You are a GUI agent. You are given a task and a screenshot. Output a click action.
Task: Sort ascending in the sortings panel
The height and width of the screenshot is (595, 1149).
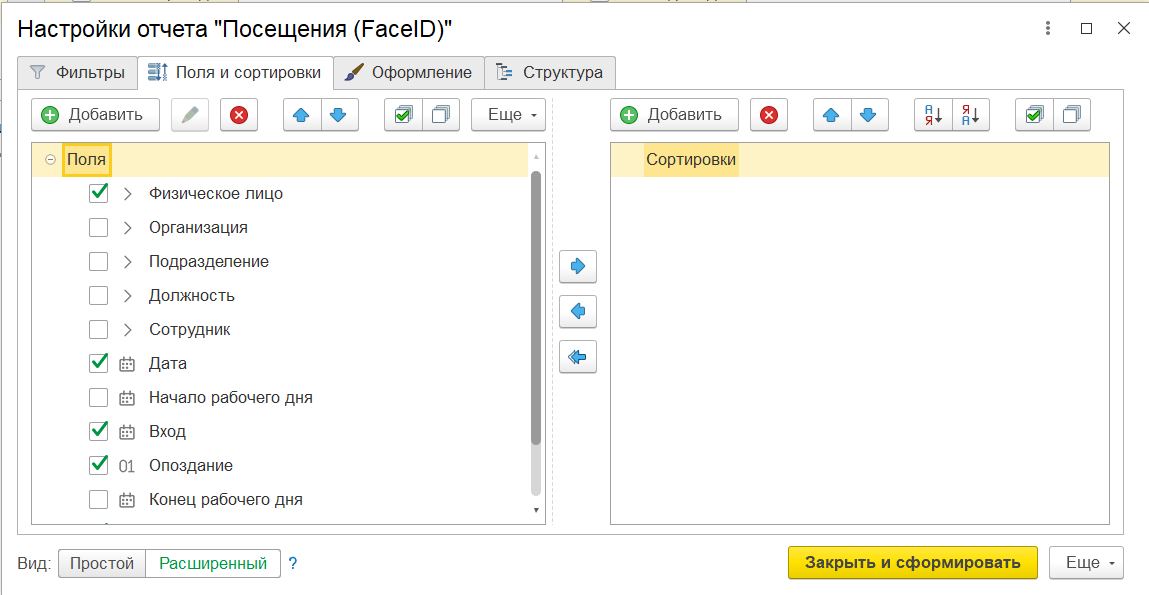(934, 115)
